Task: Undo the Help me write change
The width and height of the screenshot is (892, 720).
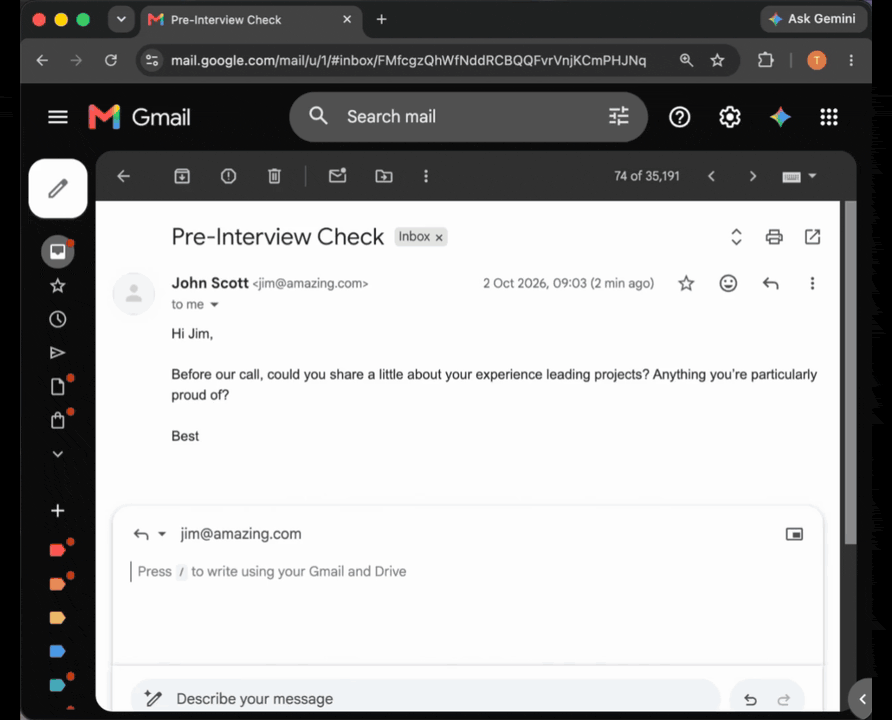Action: pos(750,700)
